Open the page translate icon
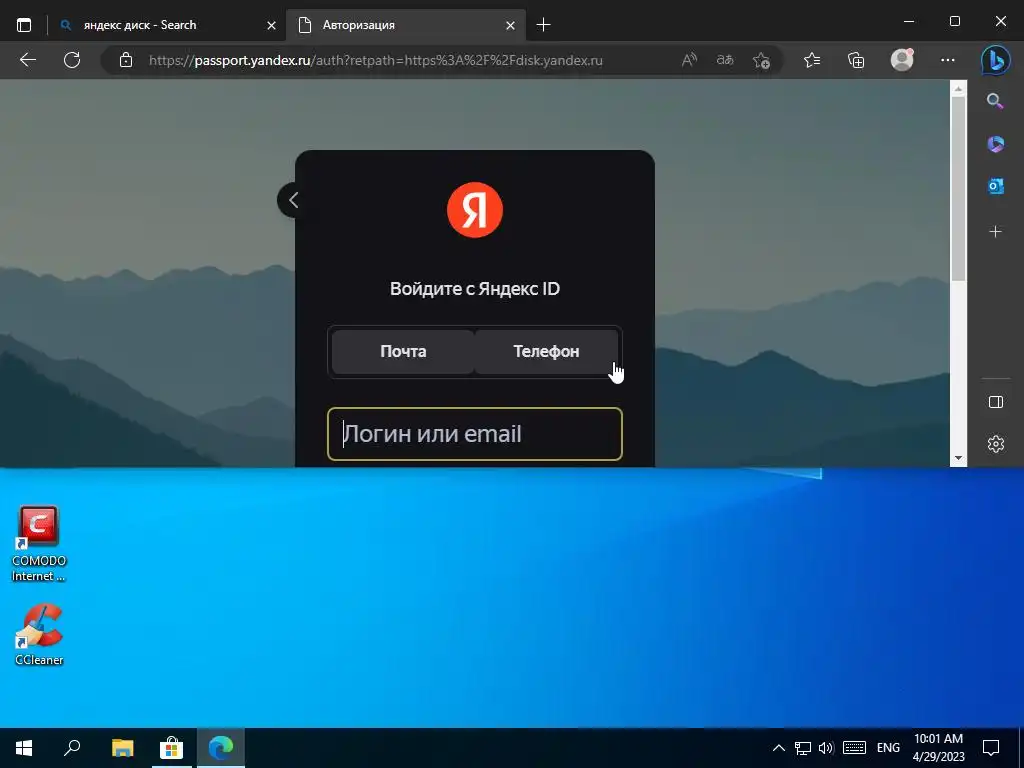1024x768 pixels. [x=725, y=60]
